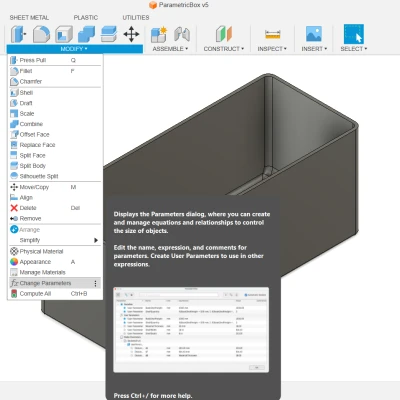This screenshot has width=400, height=400.
Task: Click the Press Pull toolbar icon
Action: [18, 34]
